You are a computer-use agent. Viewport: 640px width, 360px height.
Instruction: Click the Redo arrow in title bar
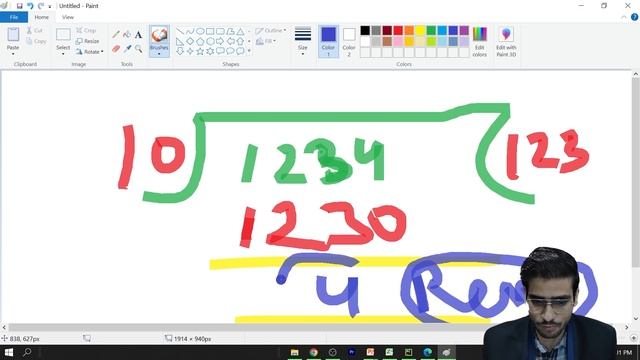tap(41, 6)
